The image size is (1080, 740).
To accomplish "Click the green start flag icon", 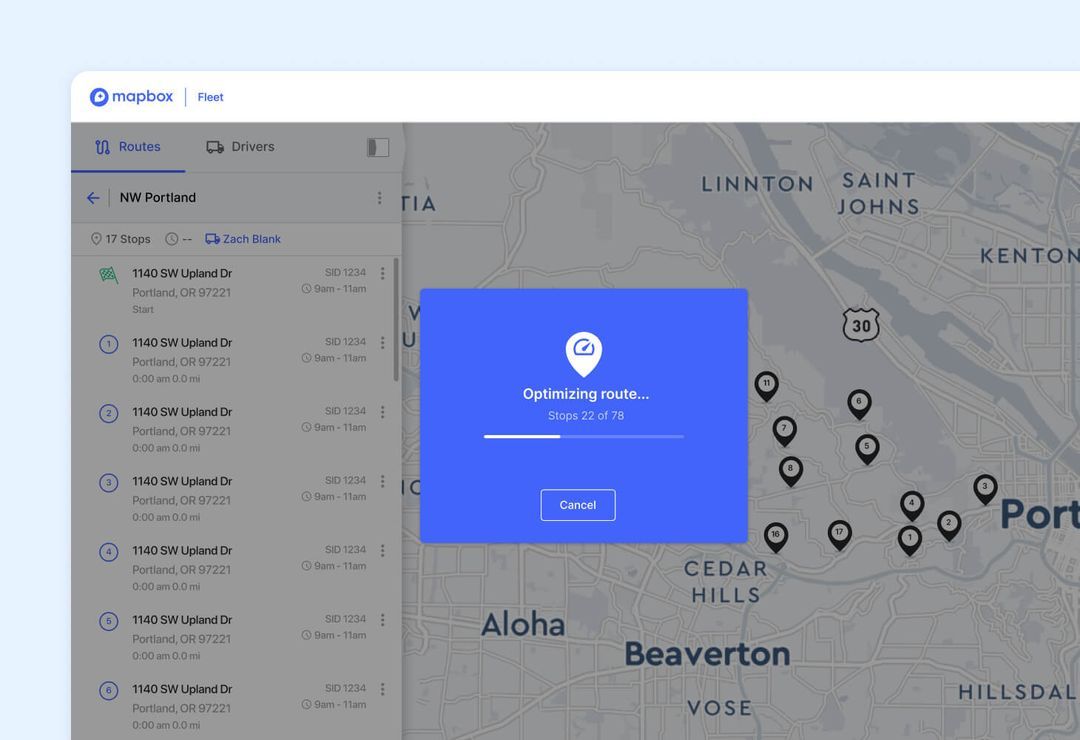I will [x=109, y=272].
